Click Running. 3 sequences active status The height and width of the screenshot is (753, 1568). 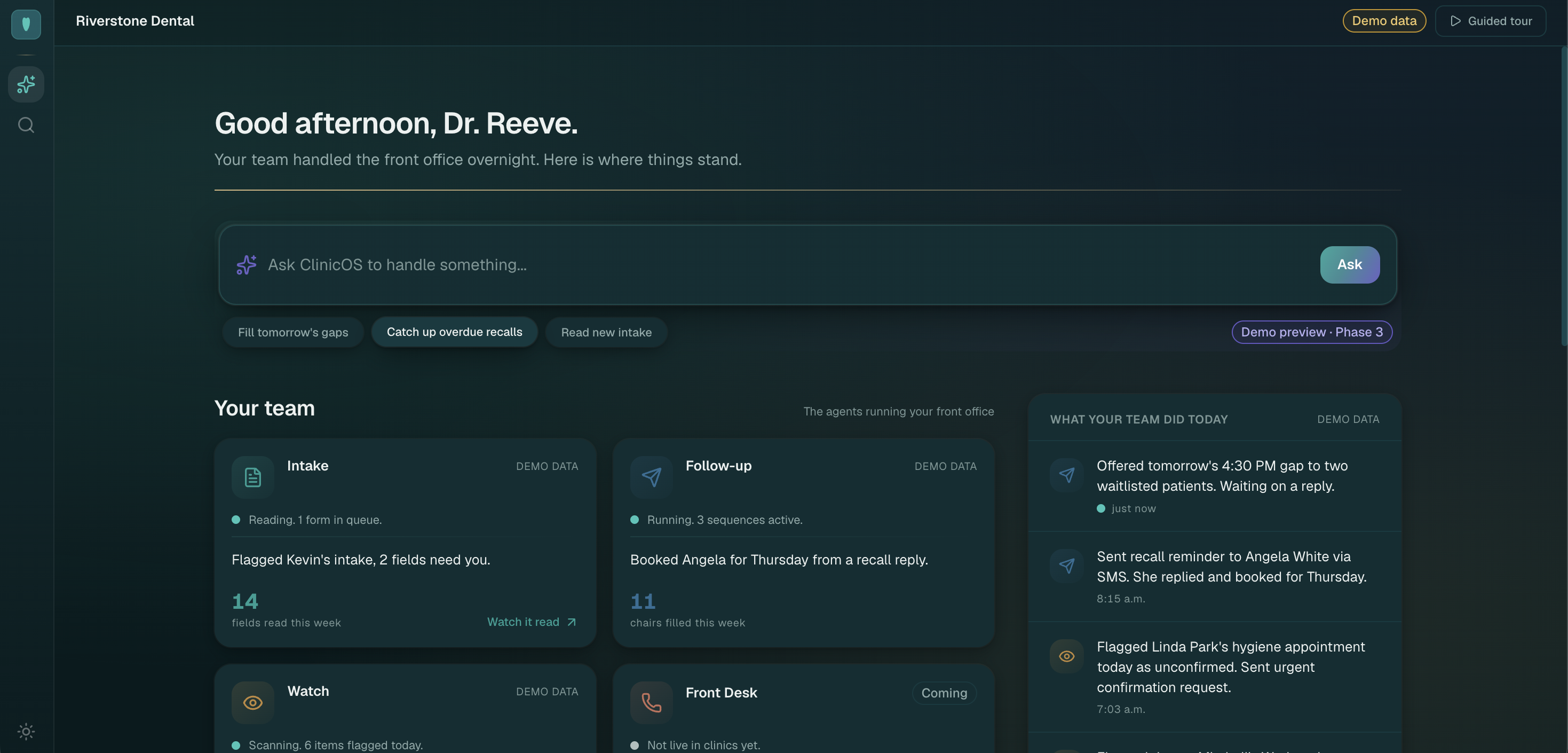pos(724,520)
